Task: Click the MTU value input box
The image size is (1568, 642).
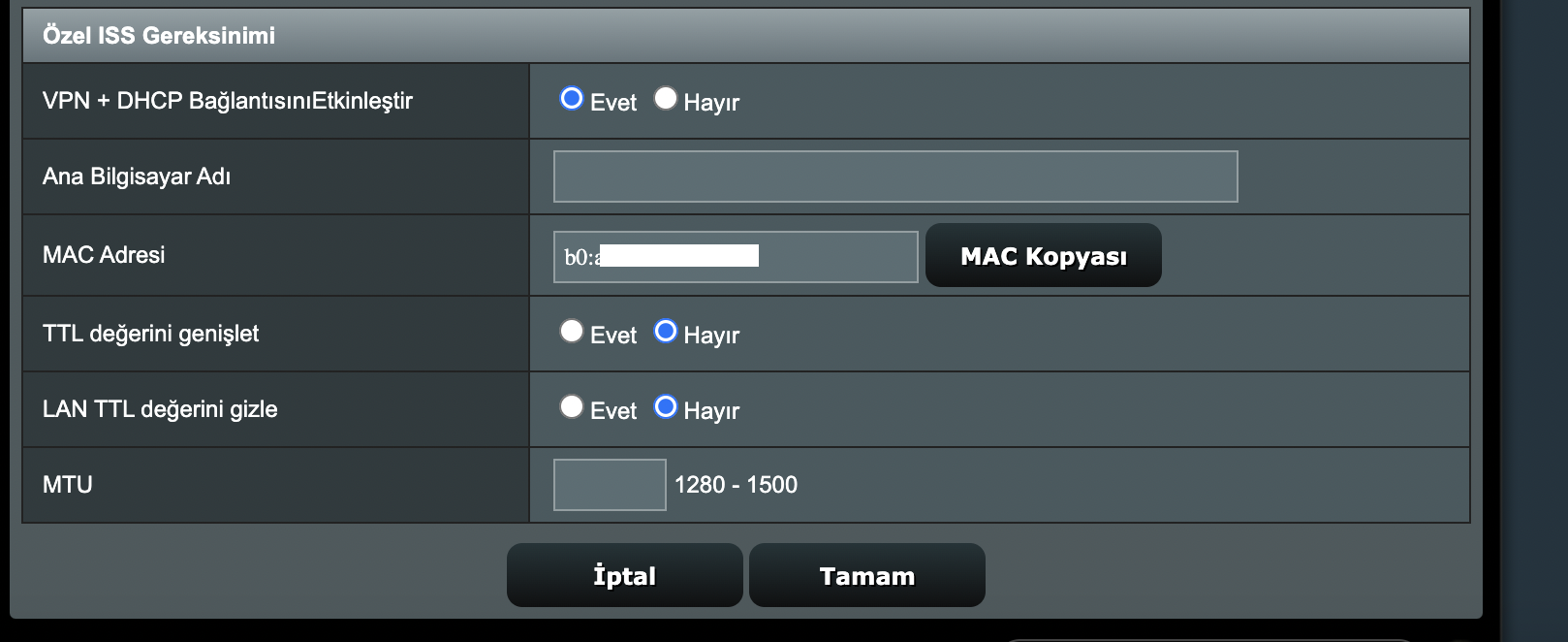Action: (x=610, y=485)
